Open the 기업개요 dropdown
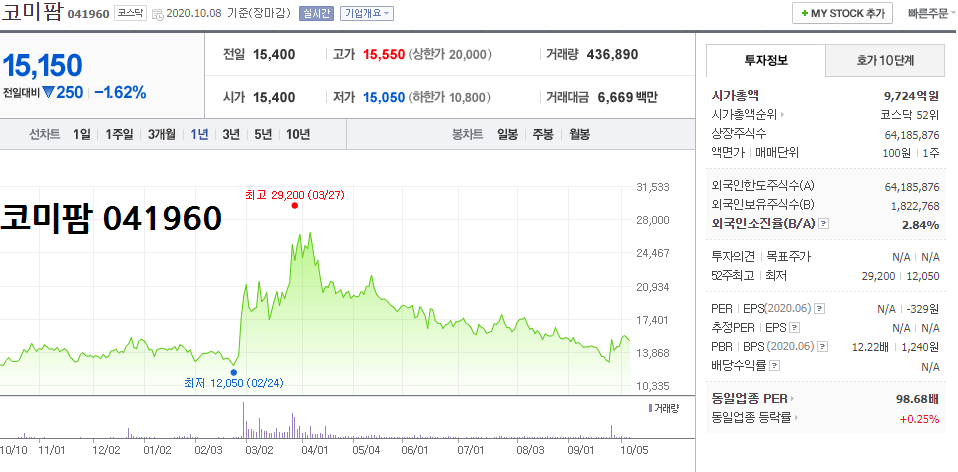This screenshot has height=472, width=958. point(367,13)
